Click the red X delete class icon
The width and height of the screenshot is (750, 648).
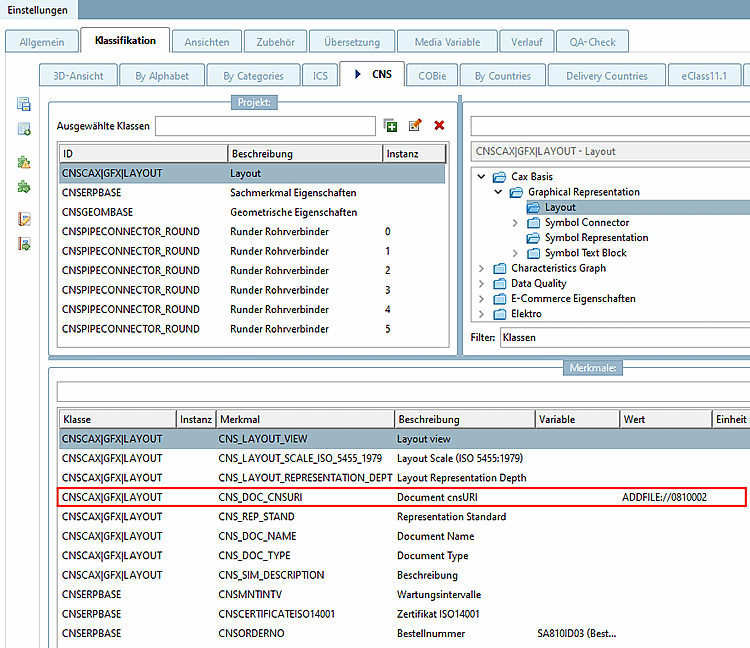click(439, 126)
